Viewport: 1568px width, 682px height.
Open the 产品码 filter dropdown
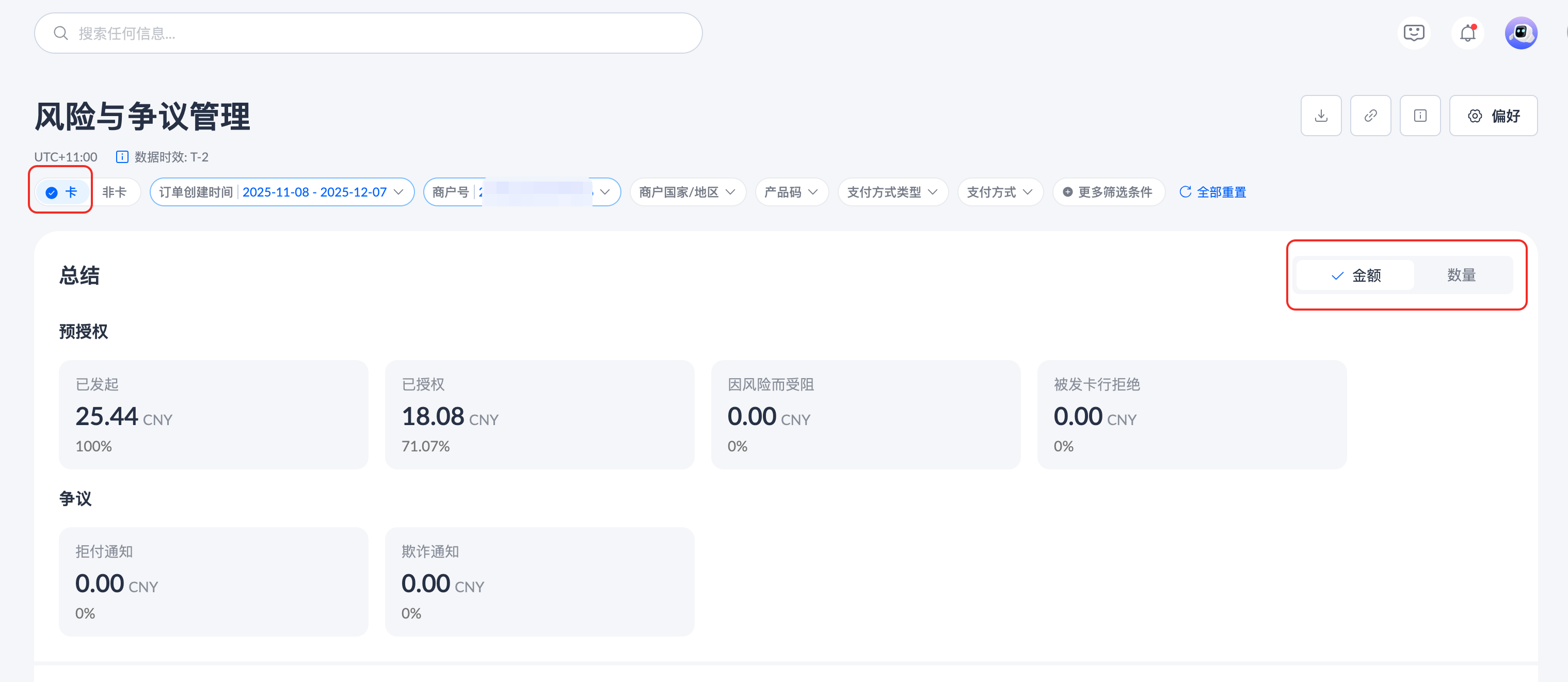click(x=791, y=192)
